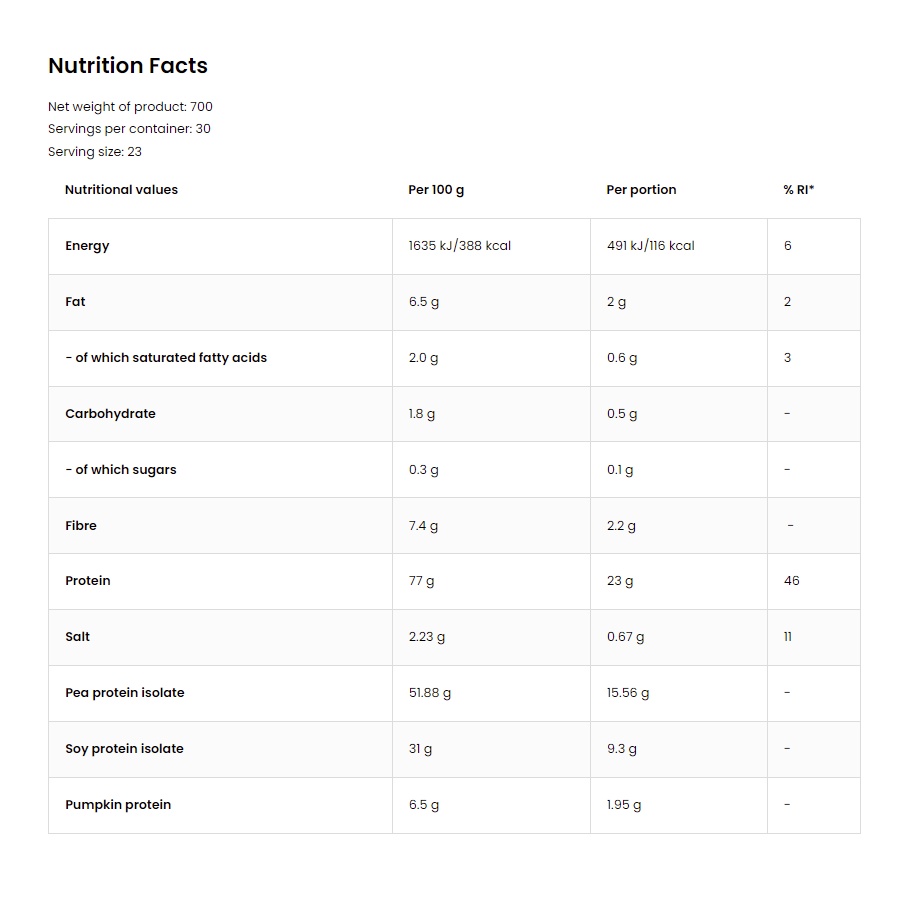901x901 pixels.
Task: Click the Pea protein isolate label
Action: (x=125, y=693)
